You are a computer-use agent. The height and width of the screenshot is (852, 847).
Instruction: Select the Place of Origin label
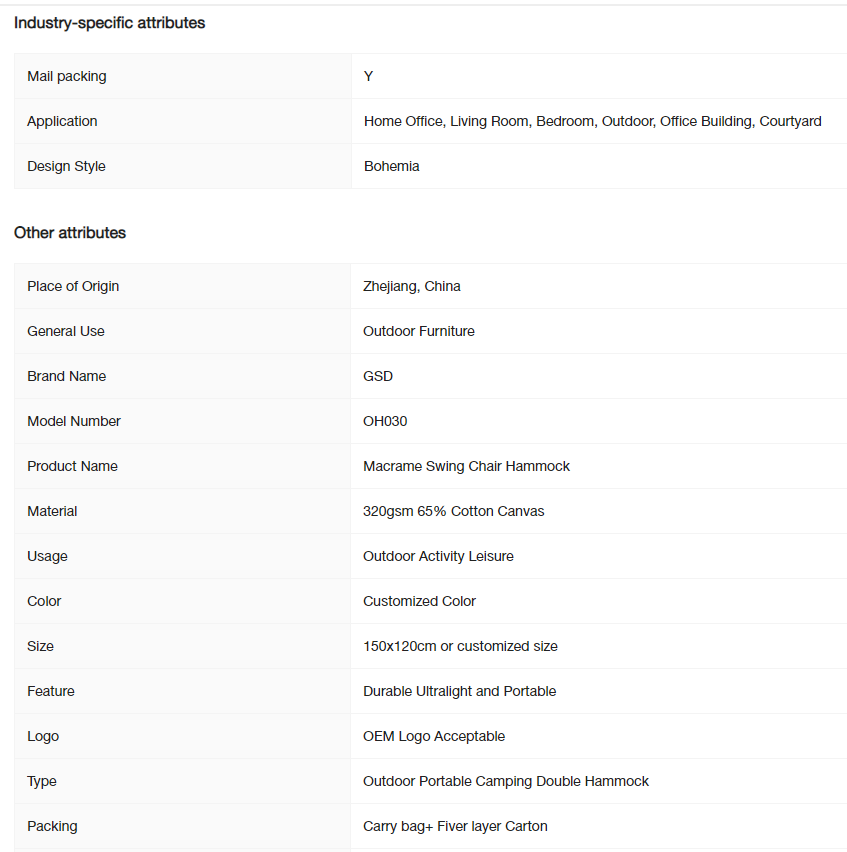click(x=73, y=286)
